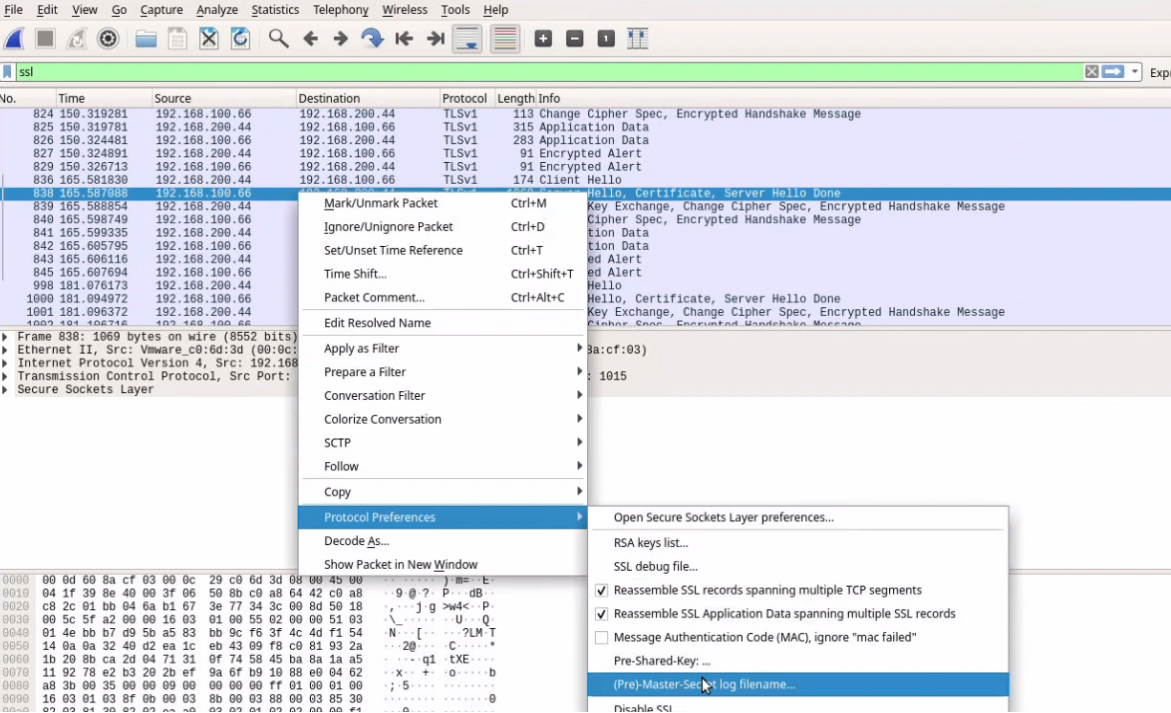Expand Transmission Control Protocol details

point(5,376)
